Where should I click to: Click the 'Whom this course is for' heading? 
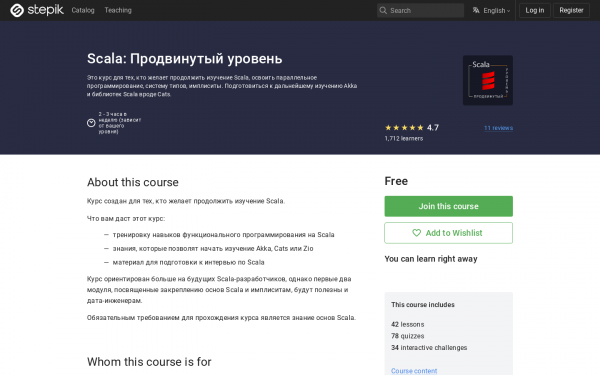pos(149,362)
